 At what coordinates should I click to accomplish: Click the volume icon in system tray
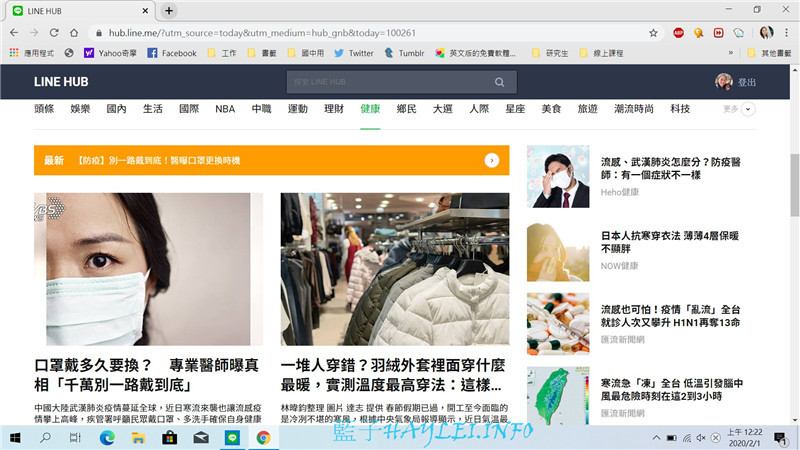point(701,438)
